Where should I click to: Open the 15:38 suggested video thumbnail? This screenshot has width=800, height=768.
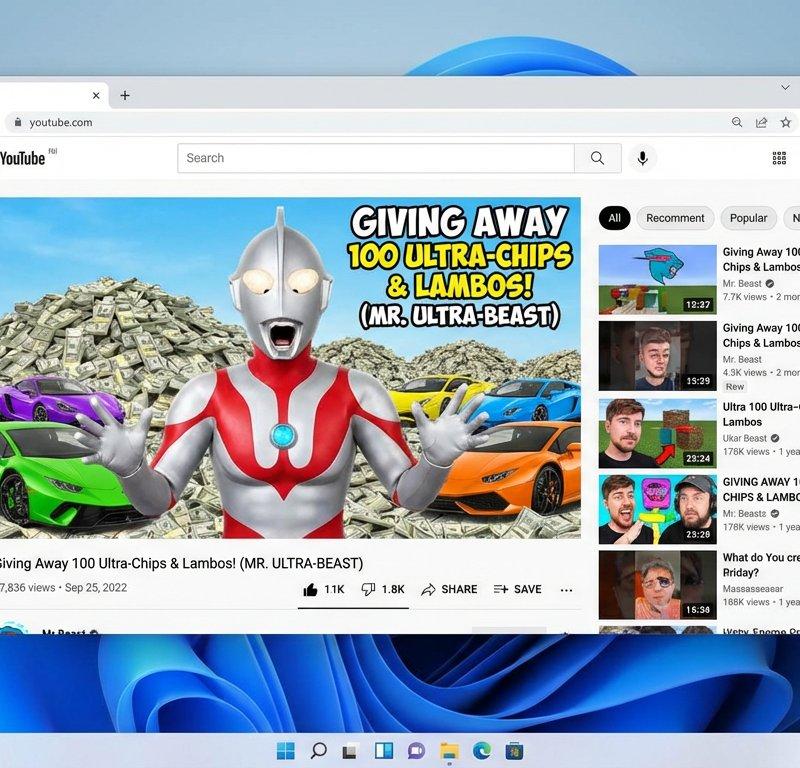657,585
